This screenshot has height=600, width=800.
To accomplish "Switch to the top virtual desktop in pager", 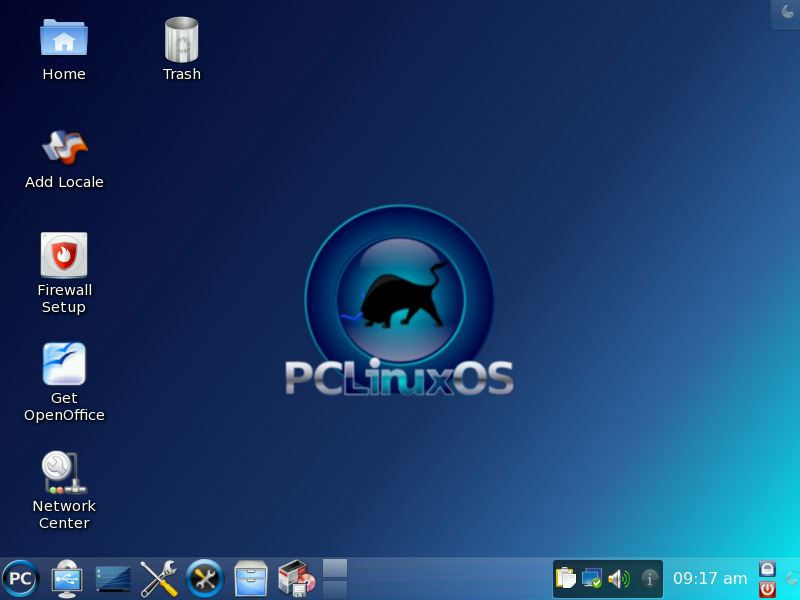I will click(x=335, y=568).
